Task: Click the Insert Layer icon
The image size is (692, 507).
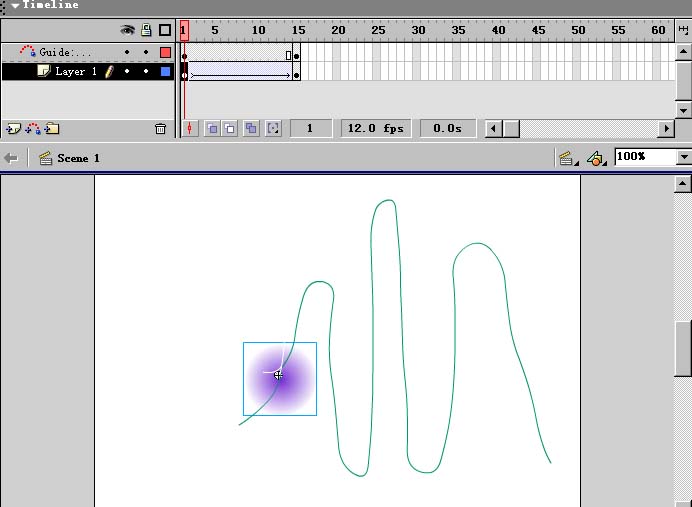Action: click(x=13, y=129)
